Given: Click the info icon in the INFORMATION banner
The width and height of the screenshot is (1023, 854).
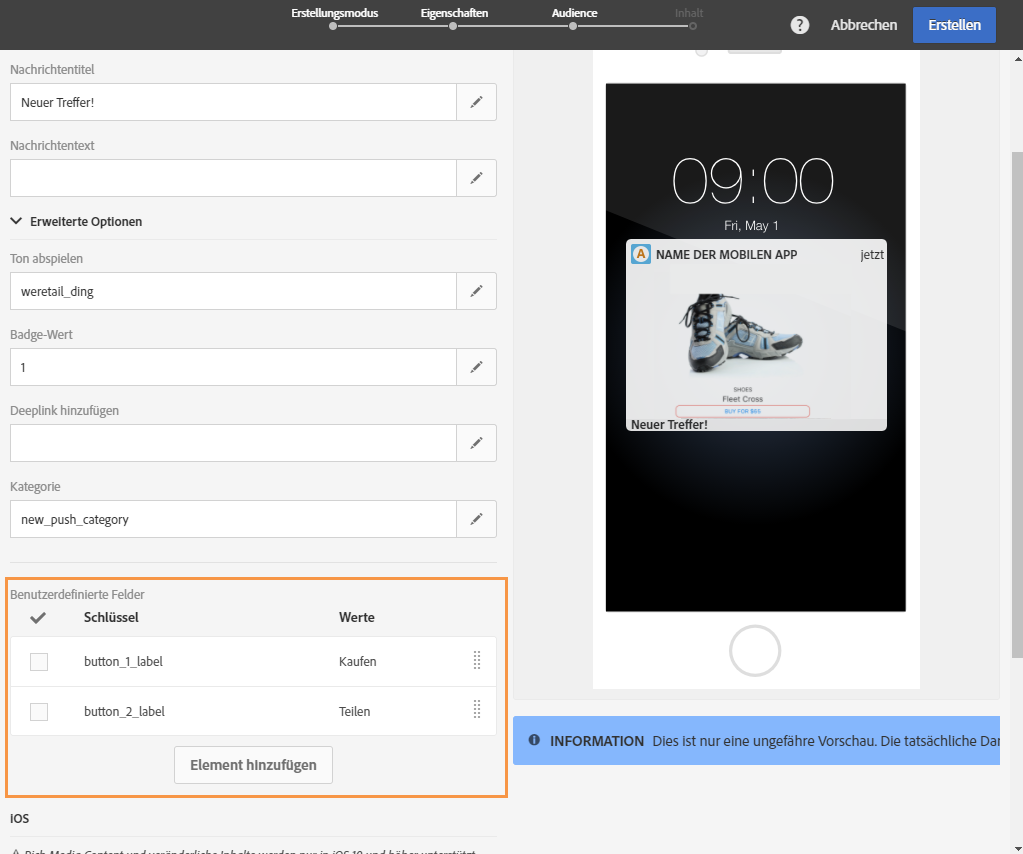Looking at the screenshot, I should tap(534, 740).
